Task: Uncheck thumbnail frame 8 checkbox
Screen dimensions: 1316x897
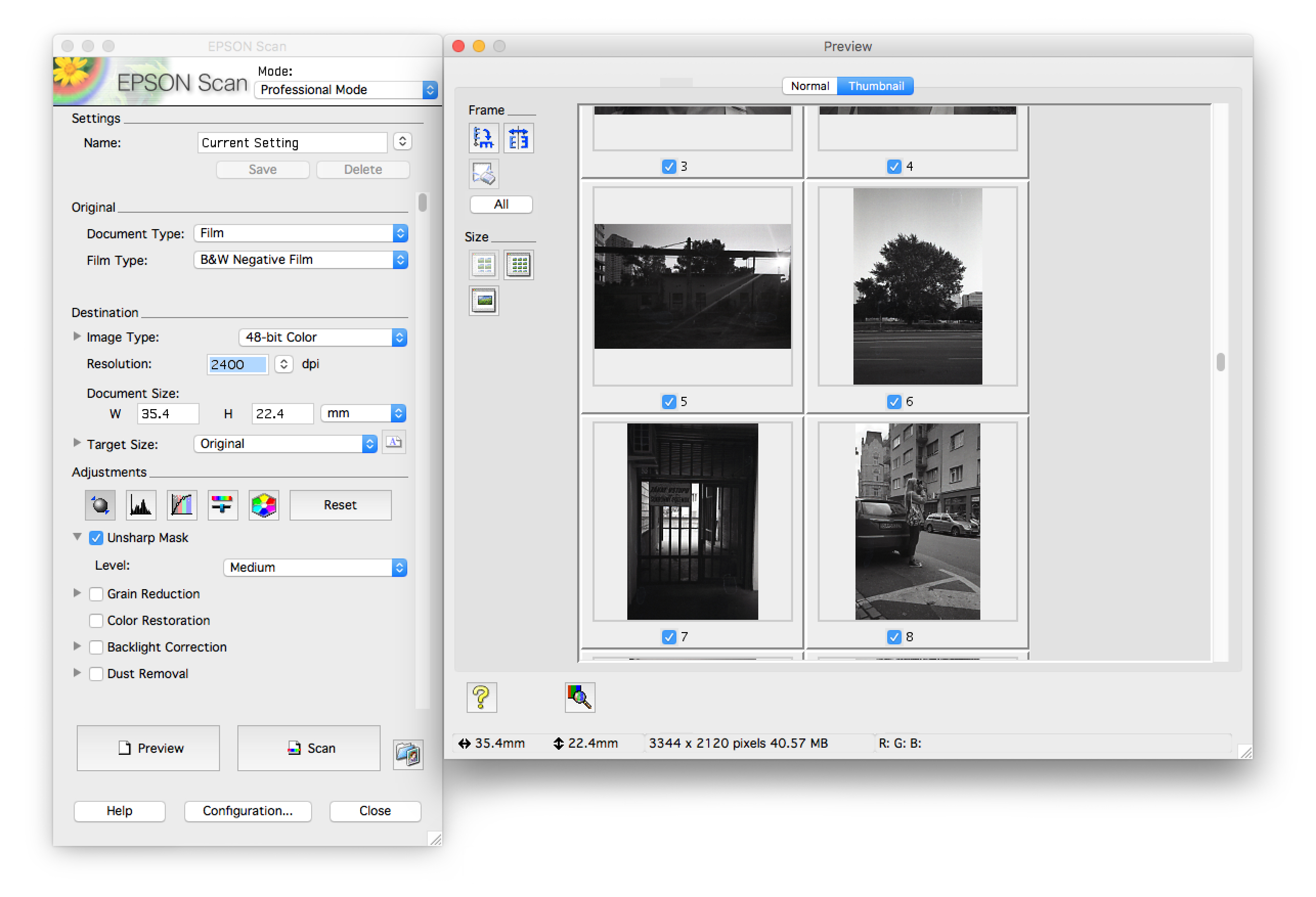Action: click(x=893, y=637)
